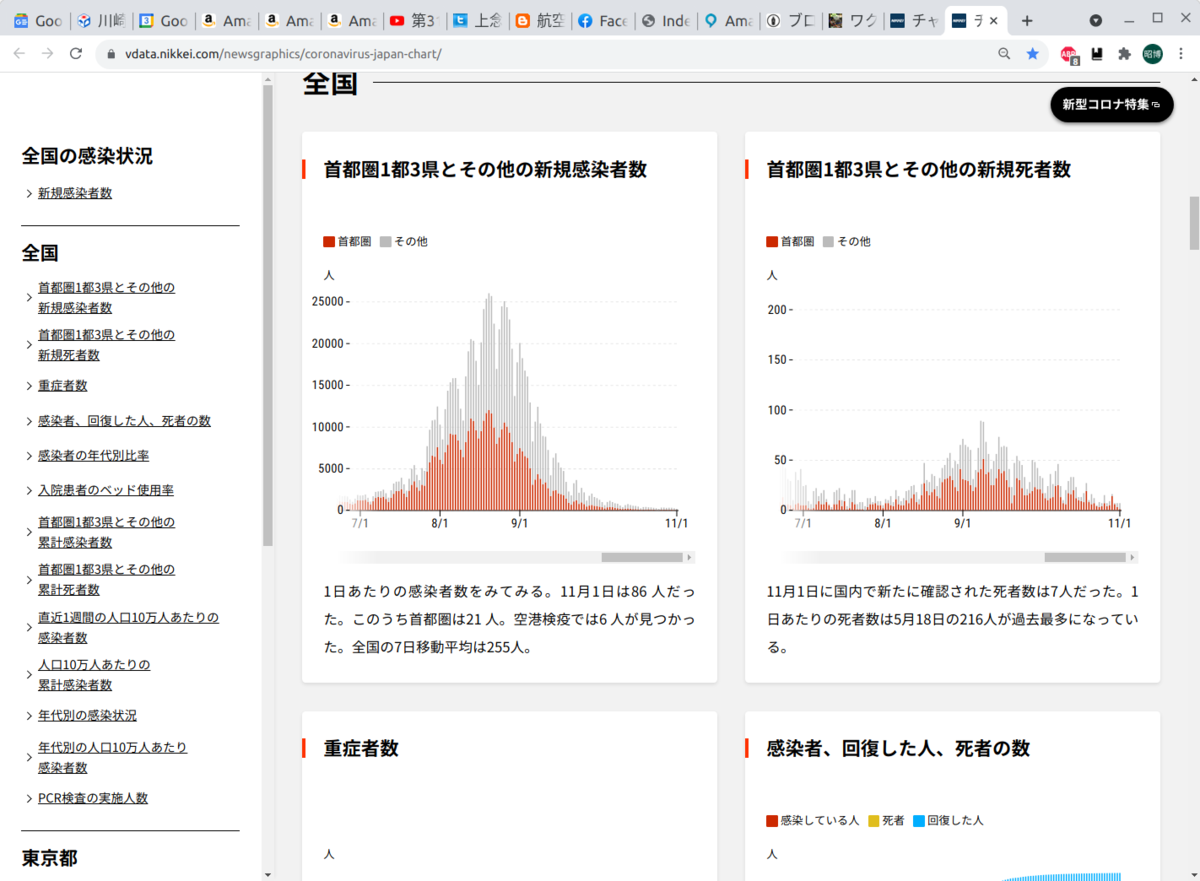This screenshot has height=881, width=1200.
Task: Click the sidebar vertical scrollbar
Action: (268, 315)
